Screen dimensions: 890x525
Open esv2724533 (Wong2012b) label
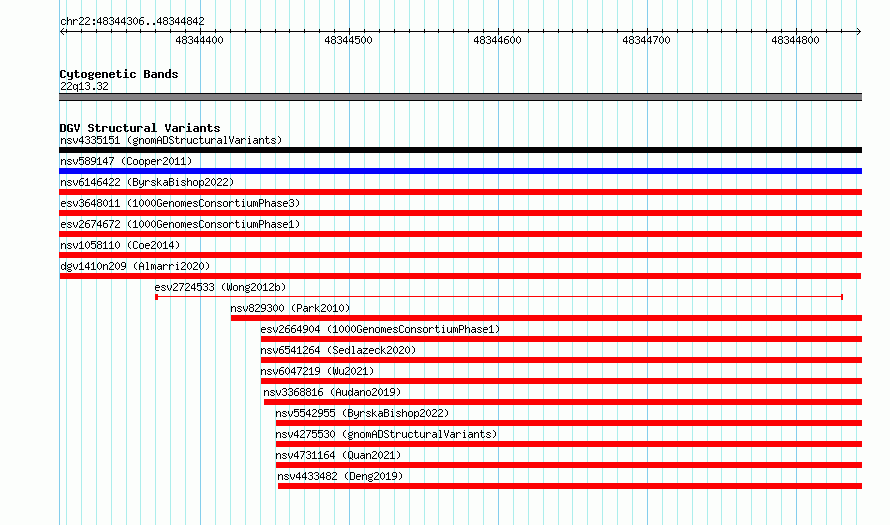tap(220, 287)
